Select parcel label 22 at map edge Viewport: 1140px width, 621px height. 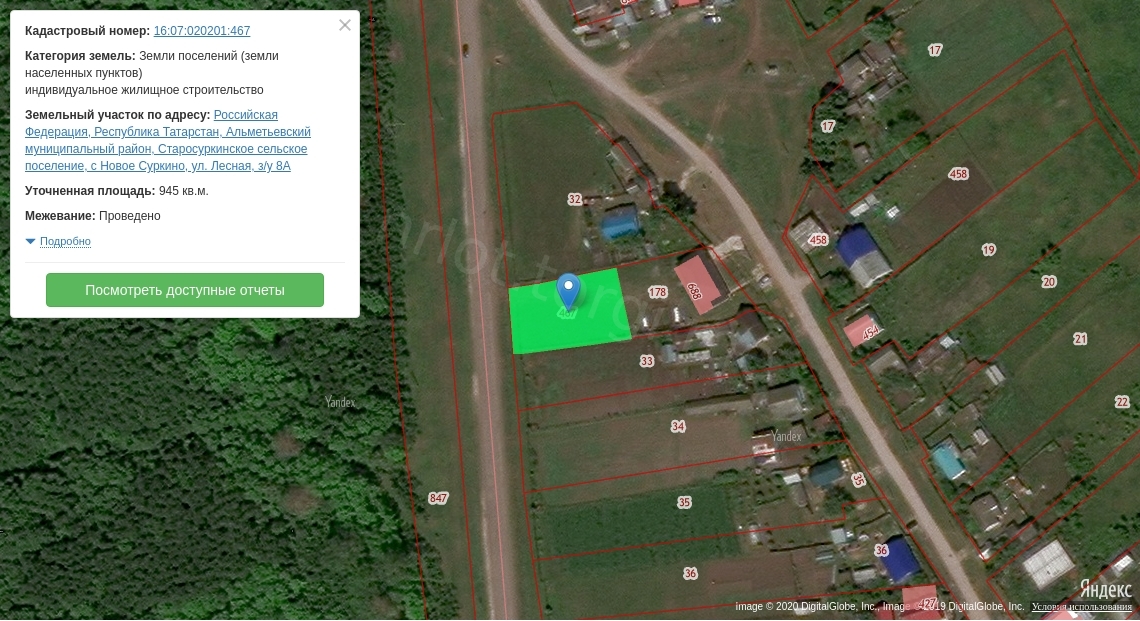[1121, 402]
